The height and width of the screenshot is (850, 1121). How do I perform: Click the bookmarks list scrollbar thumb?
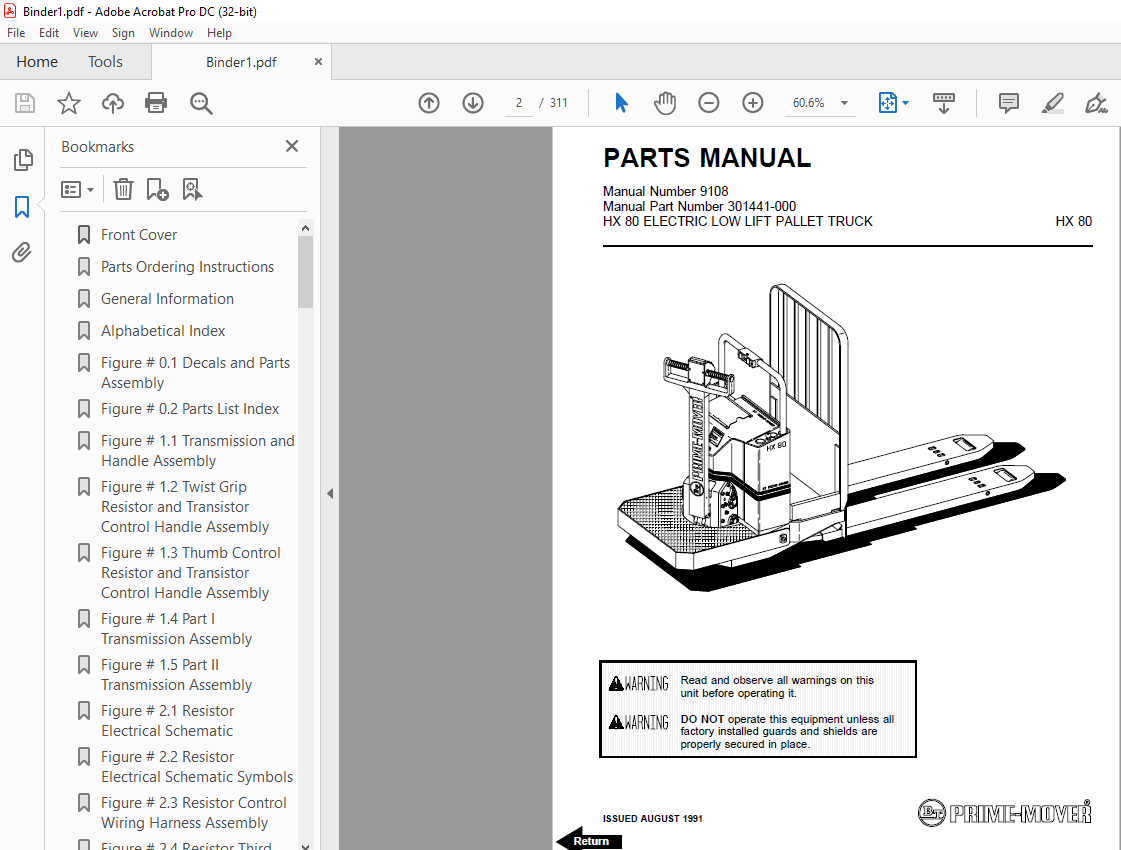[305, 272]
